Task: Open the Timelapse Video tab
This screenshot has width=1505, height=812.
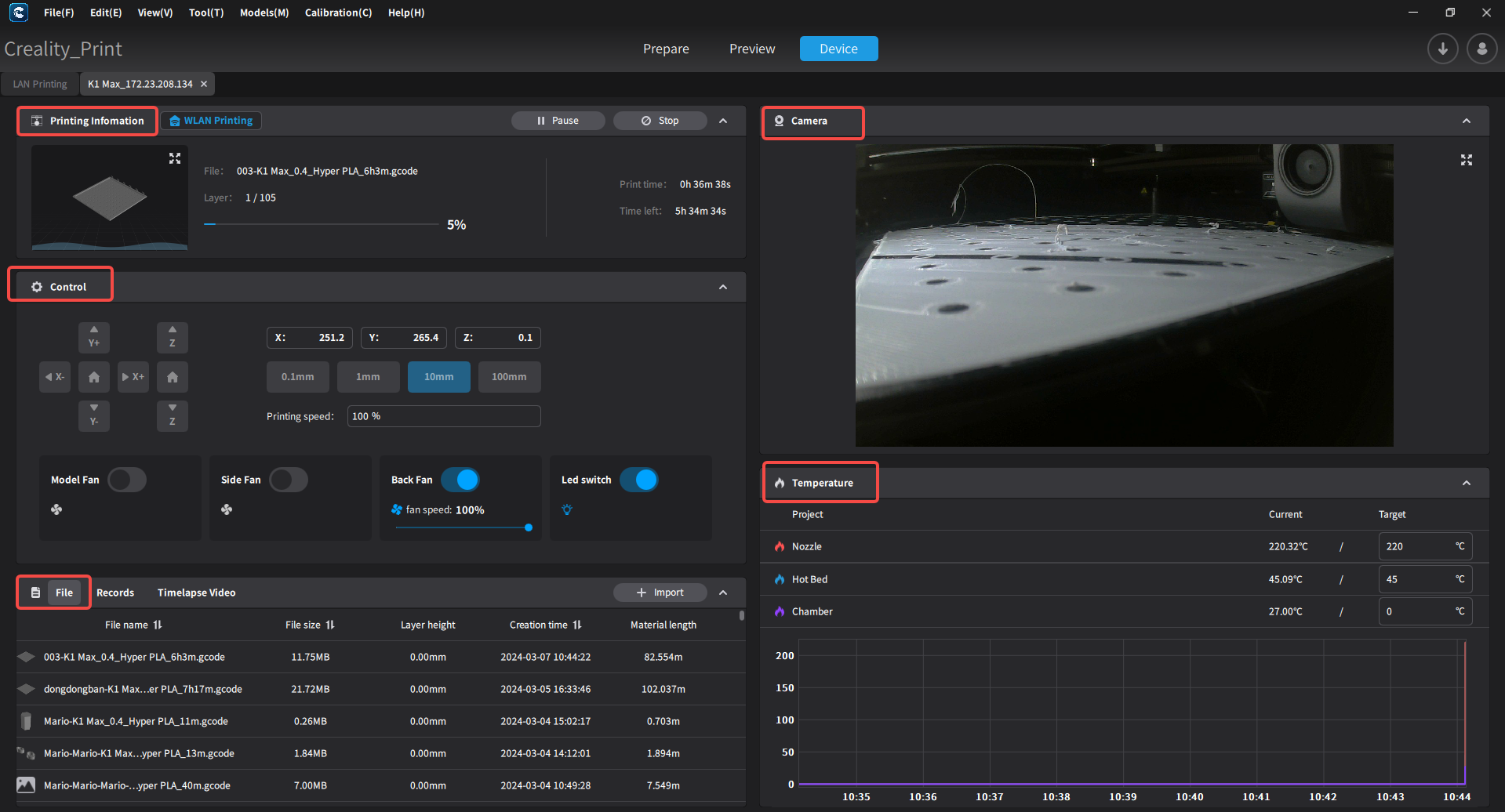Action: [x=196, y=593]
